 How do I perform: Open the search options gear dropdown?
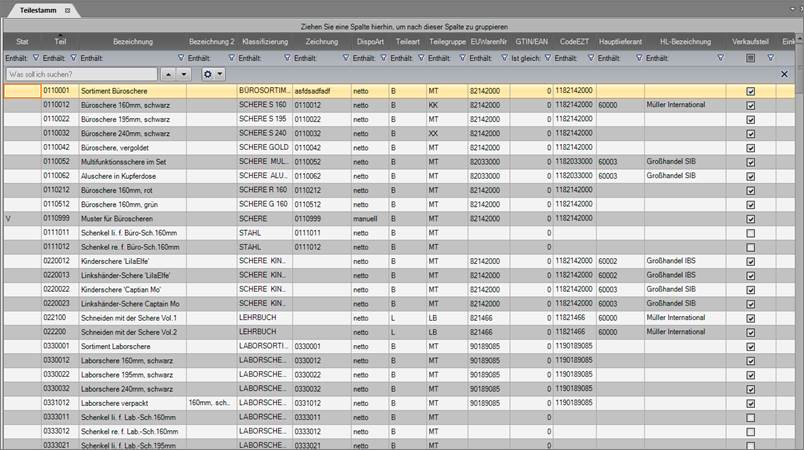212,74
